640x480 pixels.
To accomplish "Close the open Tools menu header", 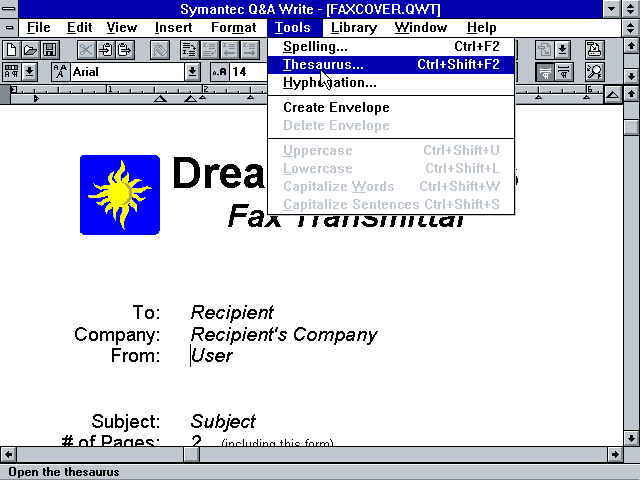I will [293, 27].
